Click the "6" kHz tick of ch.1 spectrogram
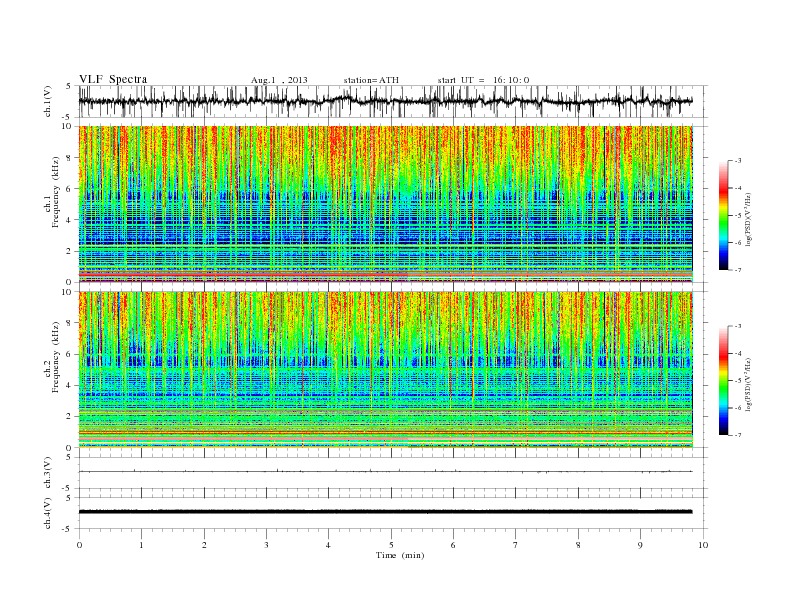Image resolution: width=792 pixels, height=612 pixels. click(x=69, y=189)
